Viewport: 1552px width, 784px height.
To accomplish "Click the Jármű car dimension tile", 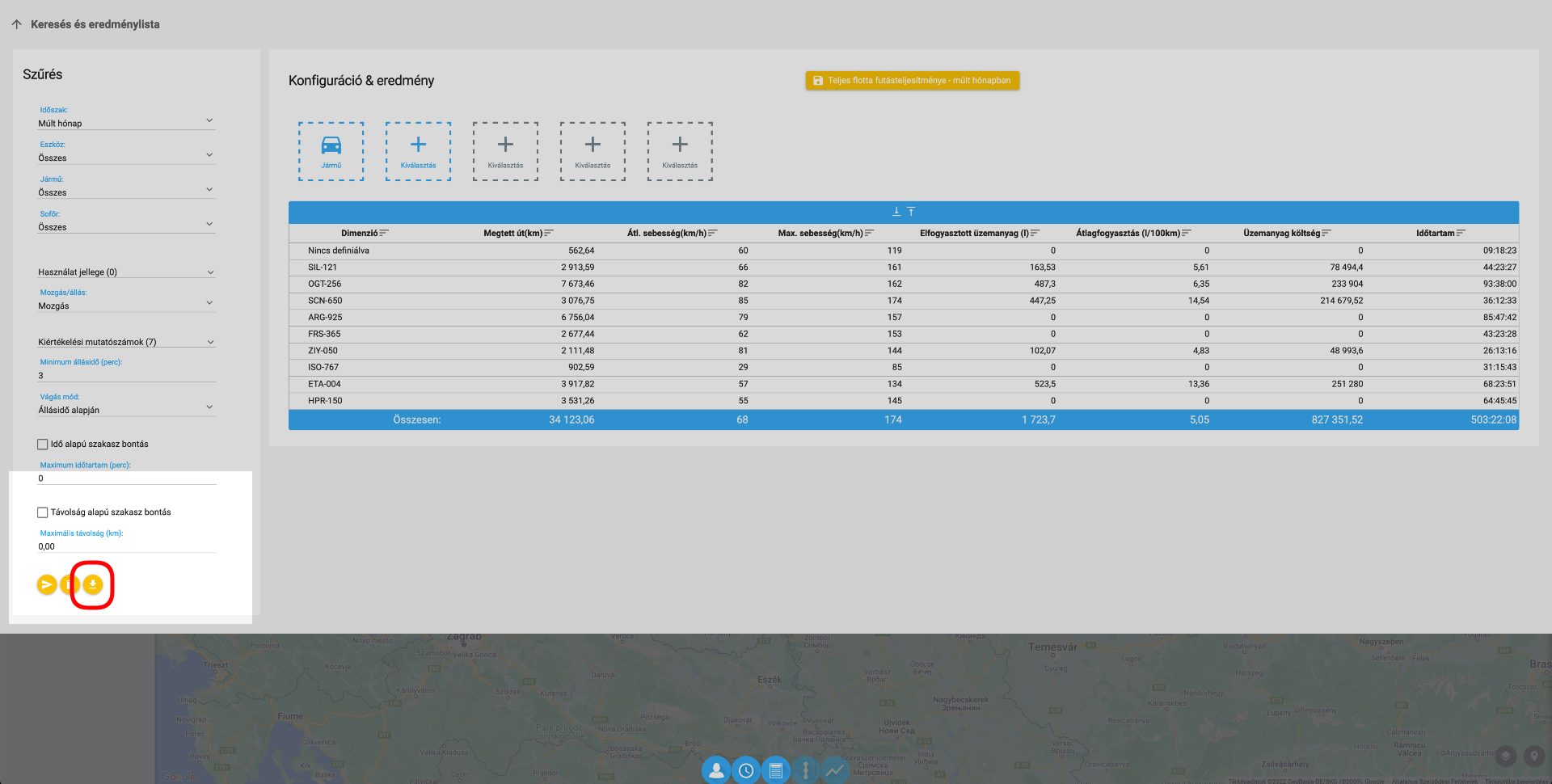I will 331,151.
